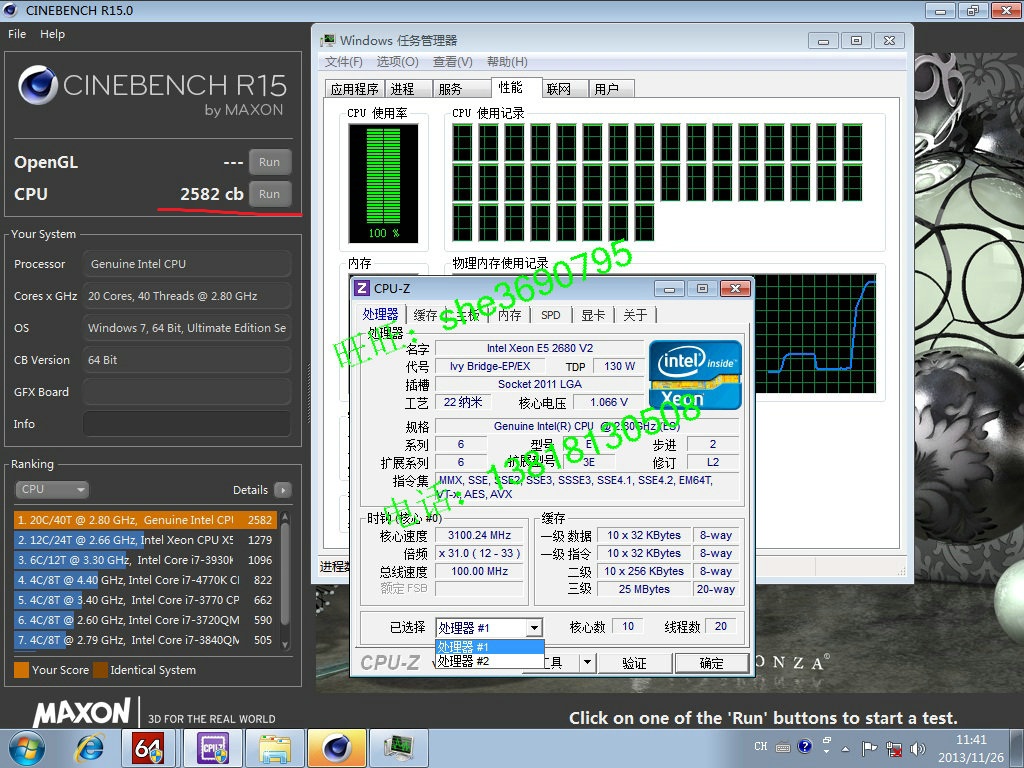Screen dimensions: 1024x768
Task: Open Action Center flag icon
Action: click(869, 748)
